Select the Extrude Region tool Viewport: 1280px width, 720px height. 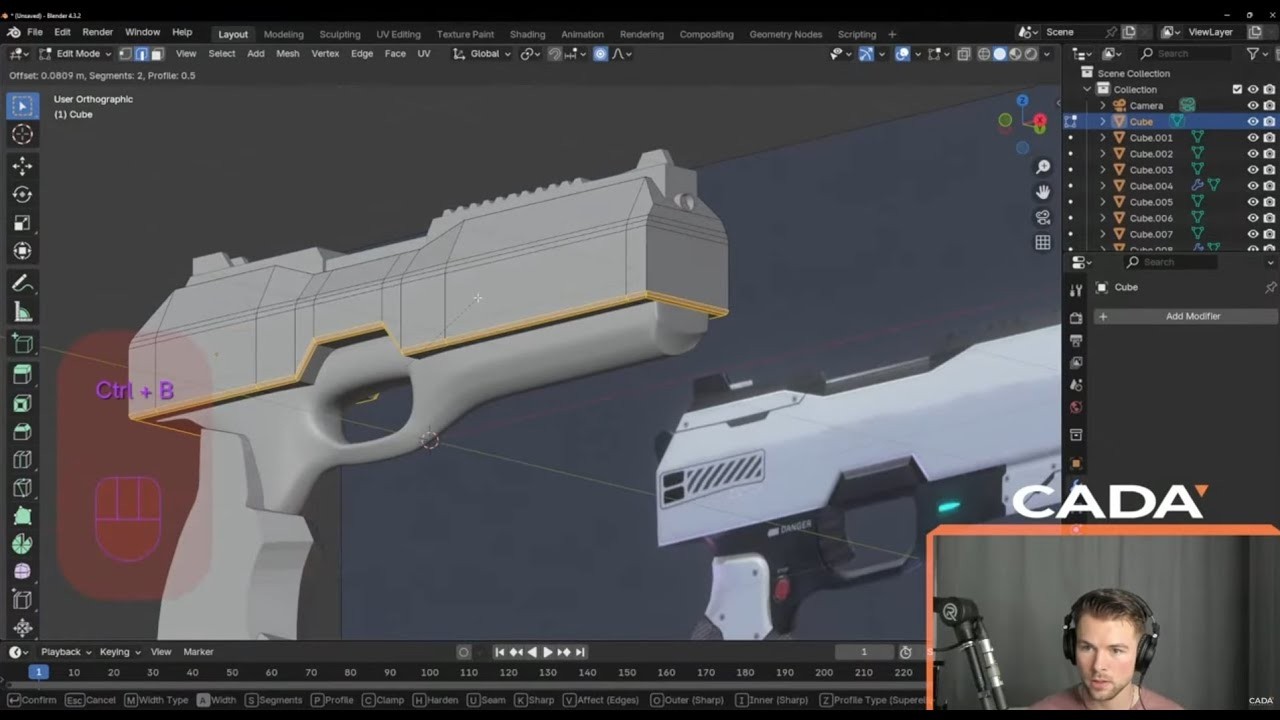pos(22,375)
